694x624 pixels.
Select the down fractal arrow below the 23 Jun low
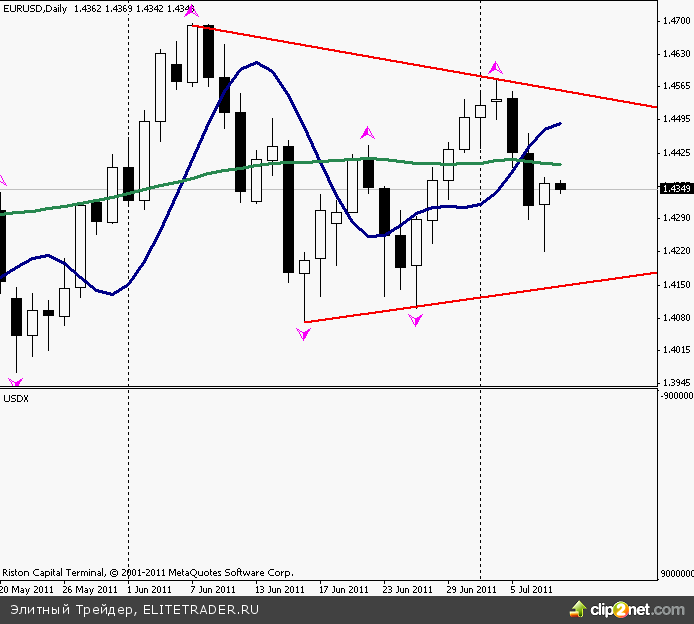[x=416, y=319]
